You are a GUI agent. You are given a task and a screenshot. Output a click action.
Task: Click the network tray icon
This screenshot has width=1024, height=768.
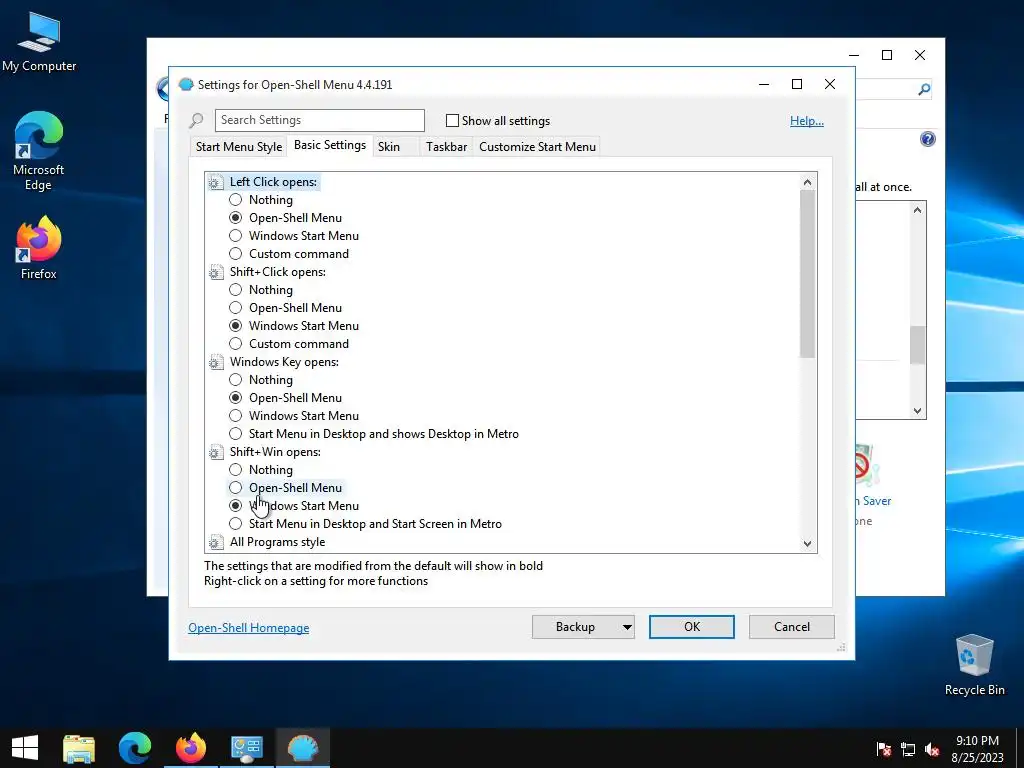tap(908, 750)
